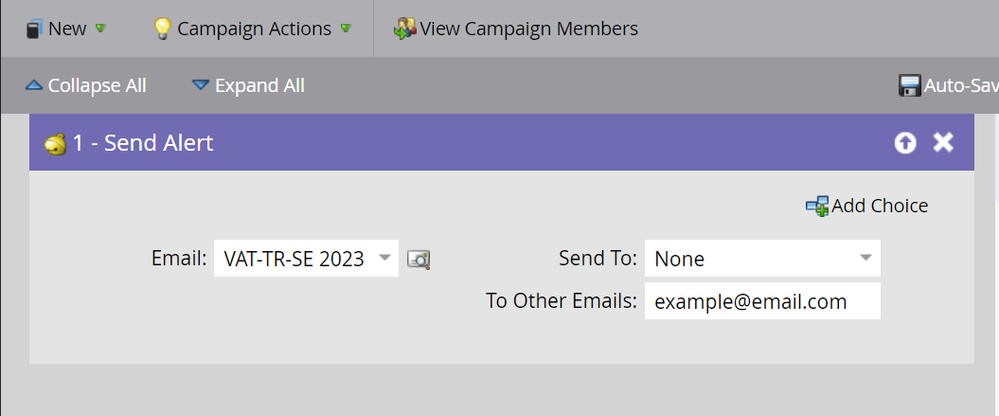Image resolution: width=999 pixels, height=416 pixels.
Task: Click the Campaign Actions lightbulb icon
Action: (162, 29)
